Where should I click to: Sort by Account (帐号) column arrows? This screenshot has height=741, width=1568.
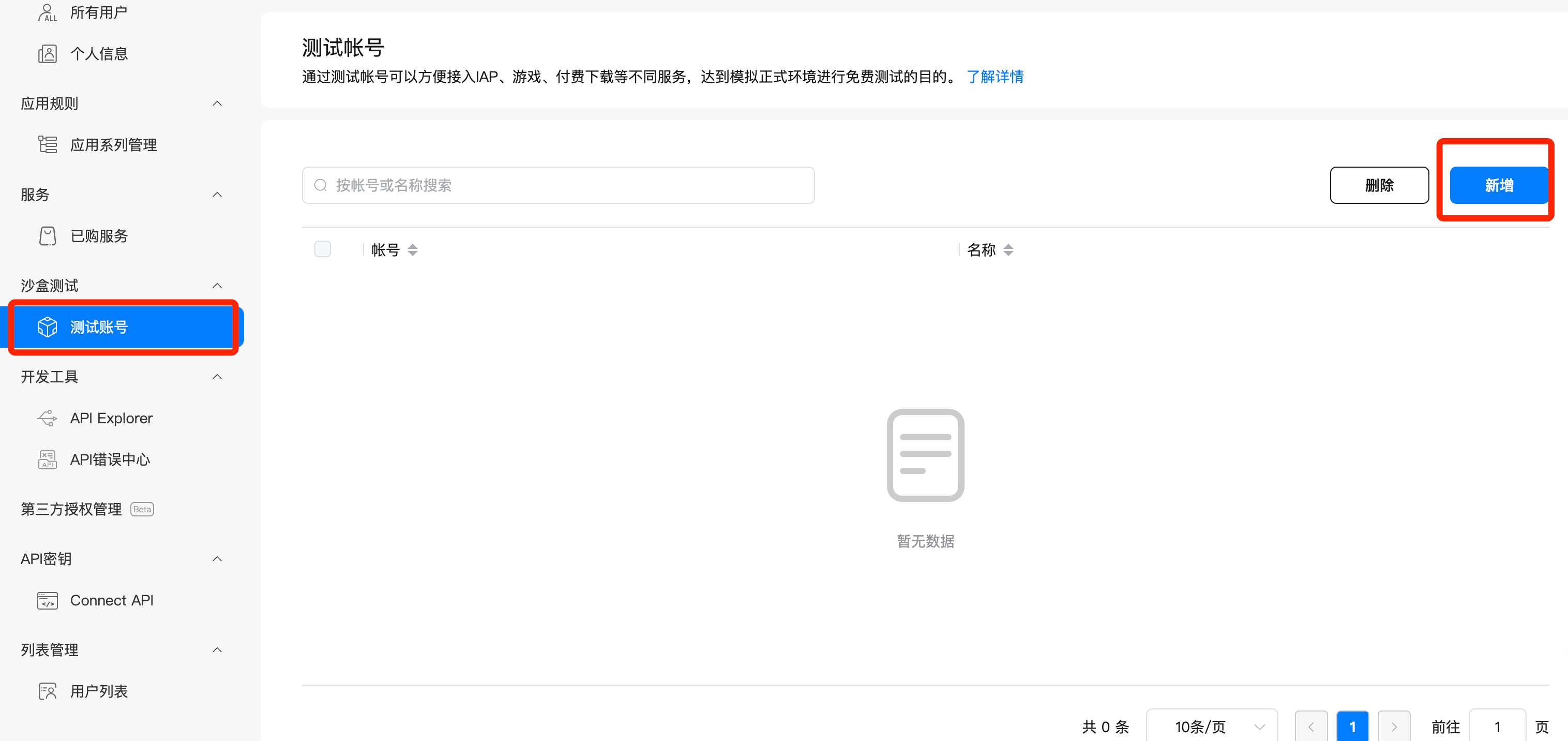[x=413, y=249]
